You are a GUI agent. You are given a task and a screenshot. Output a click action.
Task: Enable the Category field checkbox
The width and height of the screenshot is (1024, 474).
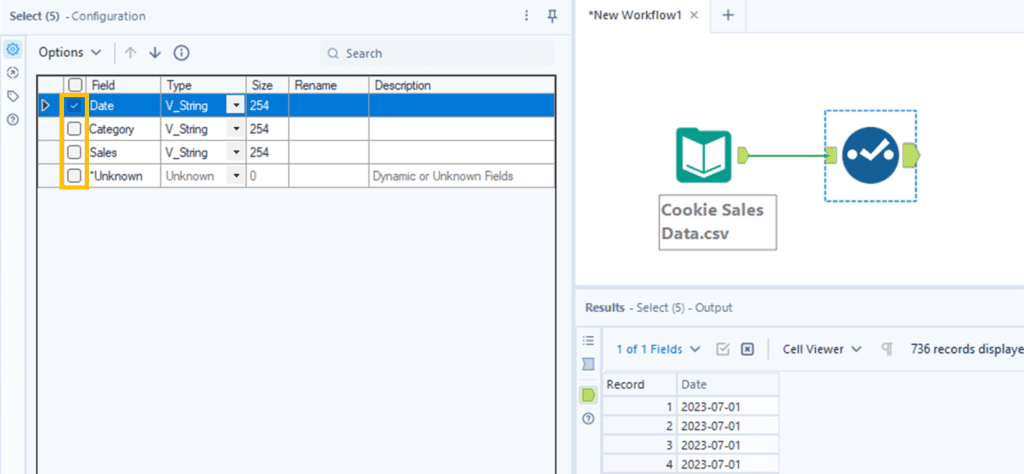75,129
